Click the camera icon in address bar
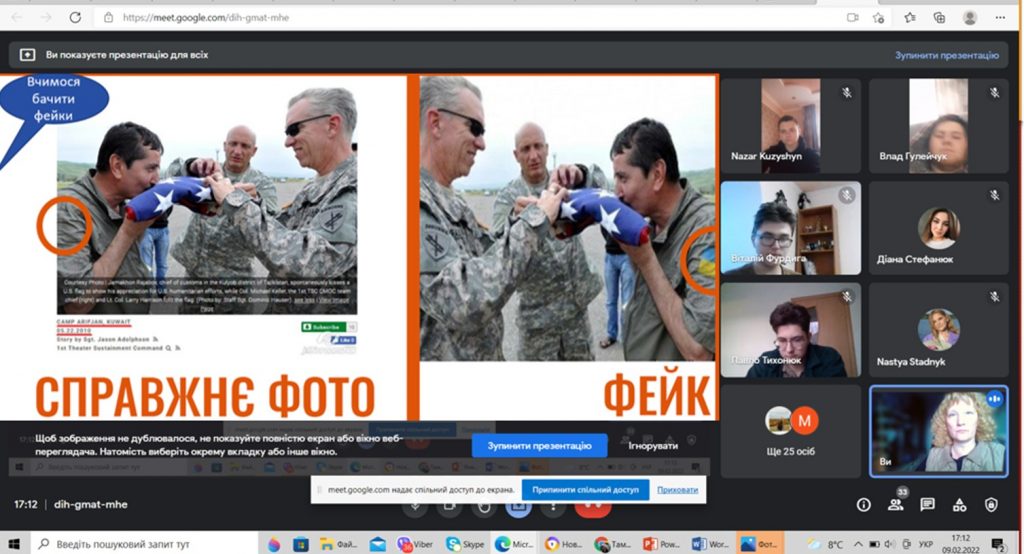Screen dimensions: 1024x554 853,17
